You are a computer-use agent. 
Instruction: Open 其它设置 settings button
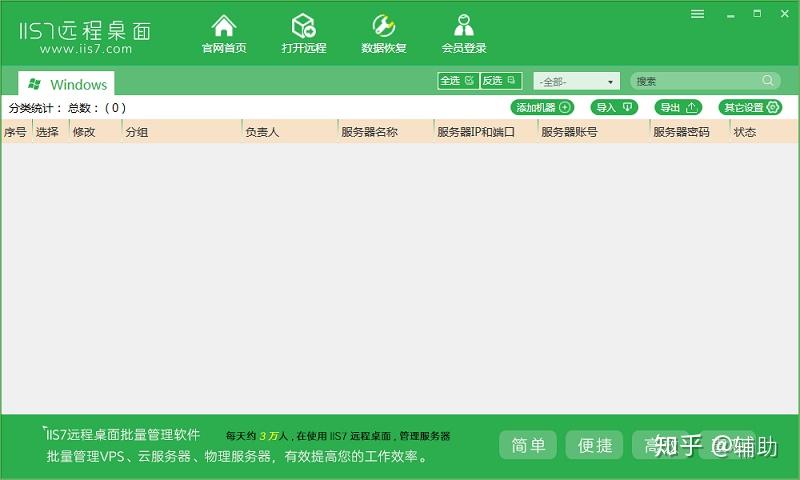coord(751,108)
